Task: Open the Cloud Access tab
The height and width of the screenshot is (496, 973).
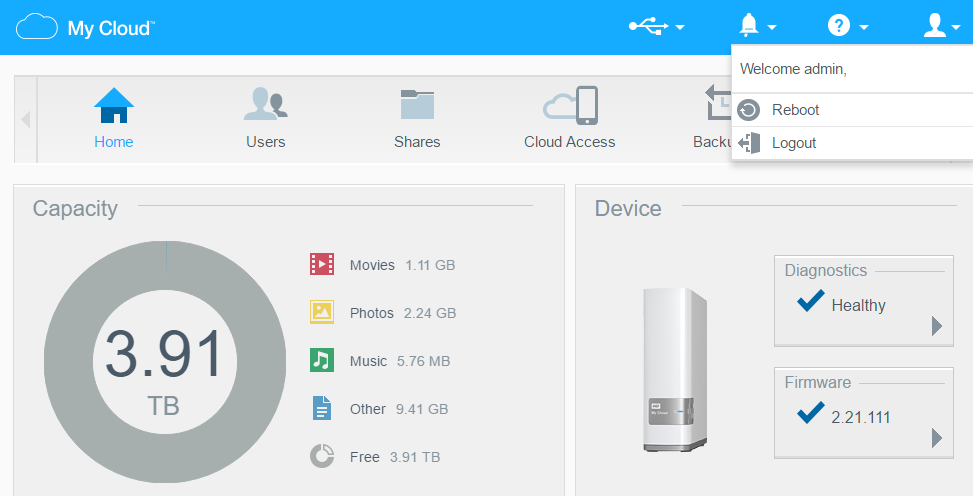Action: pyautogui.click(x=570, y=119)
